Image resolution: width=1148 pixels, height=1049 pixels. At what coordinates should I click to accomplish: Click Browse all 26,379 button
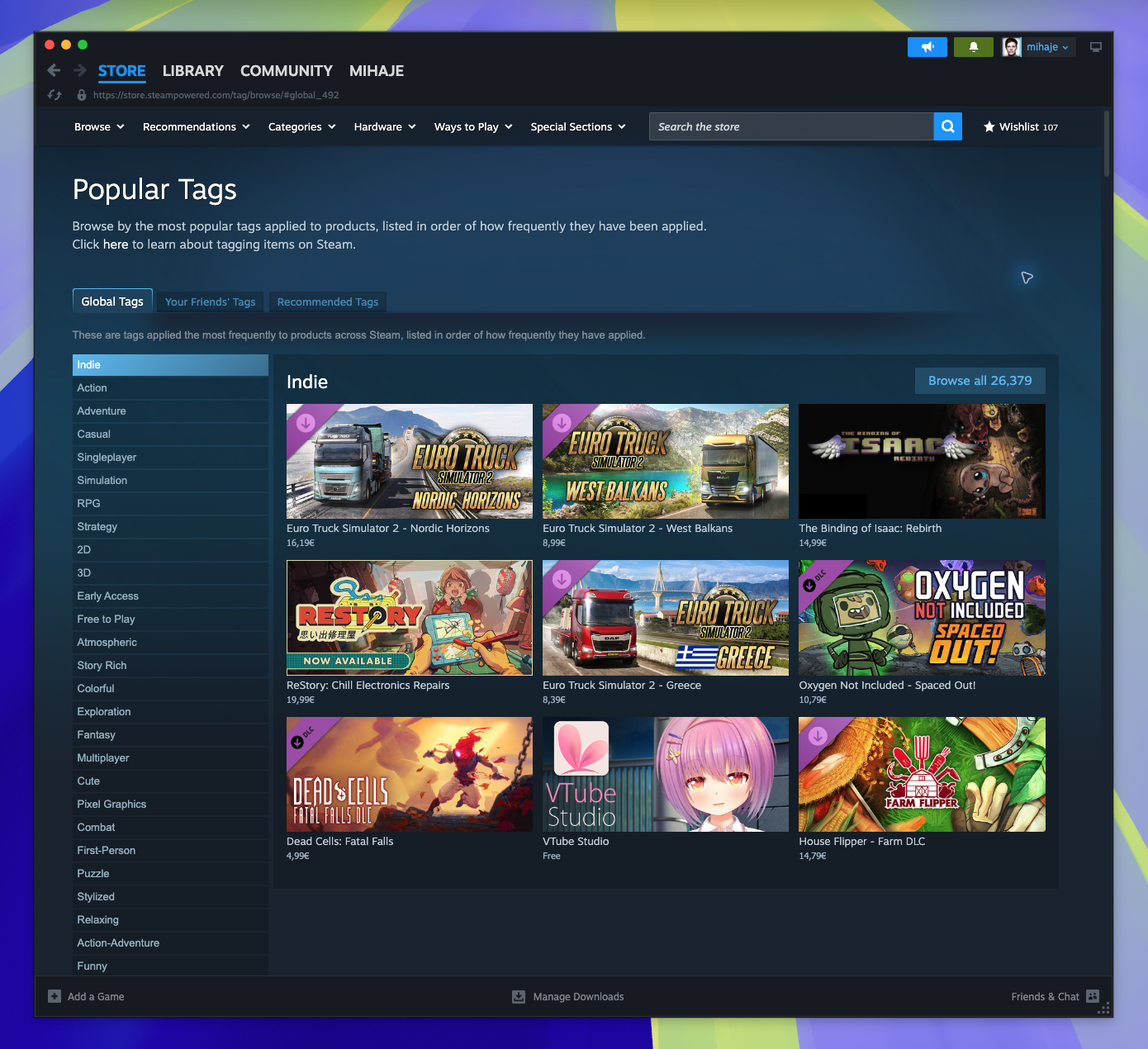point(980,381)
